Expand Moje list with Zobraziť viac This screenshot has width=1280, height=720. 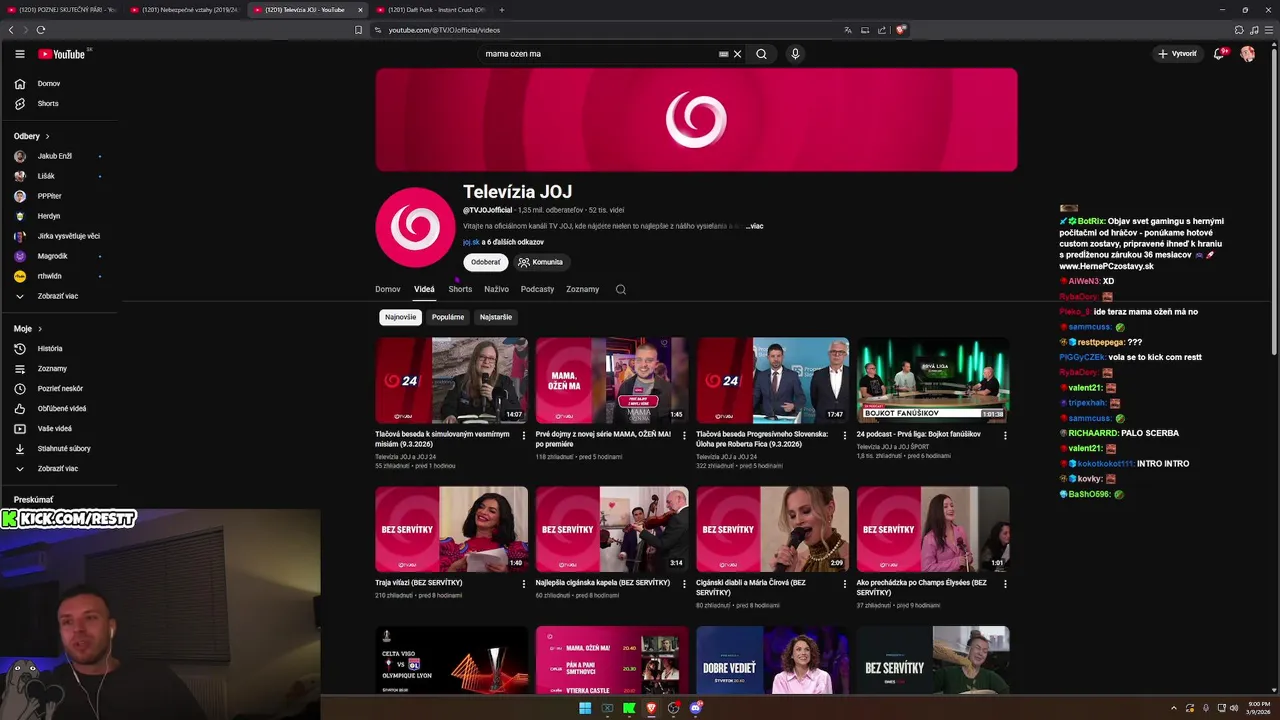pos(60,469)
